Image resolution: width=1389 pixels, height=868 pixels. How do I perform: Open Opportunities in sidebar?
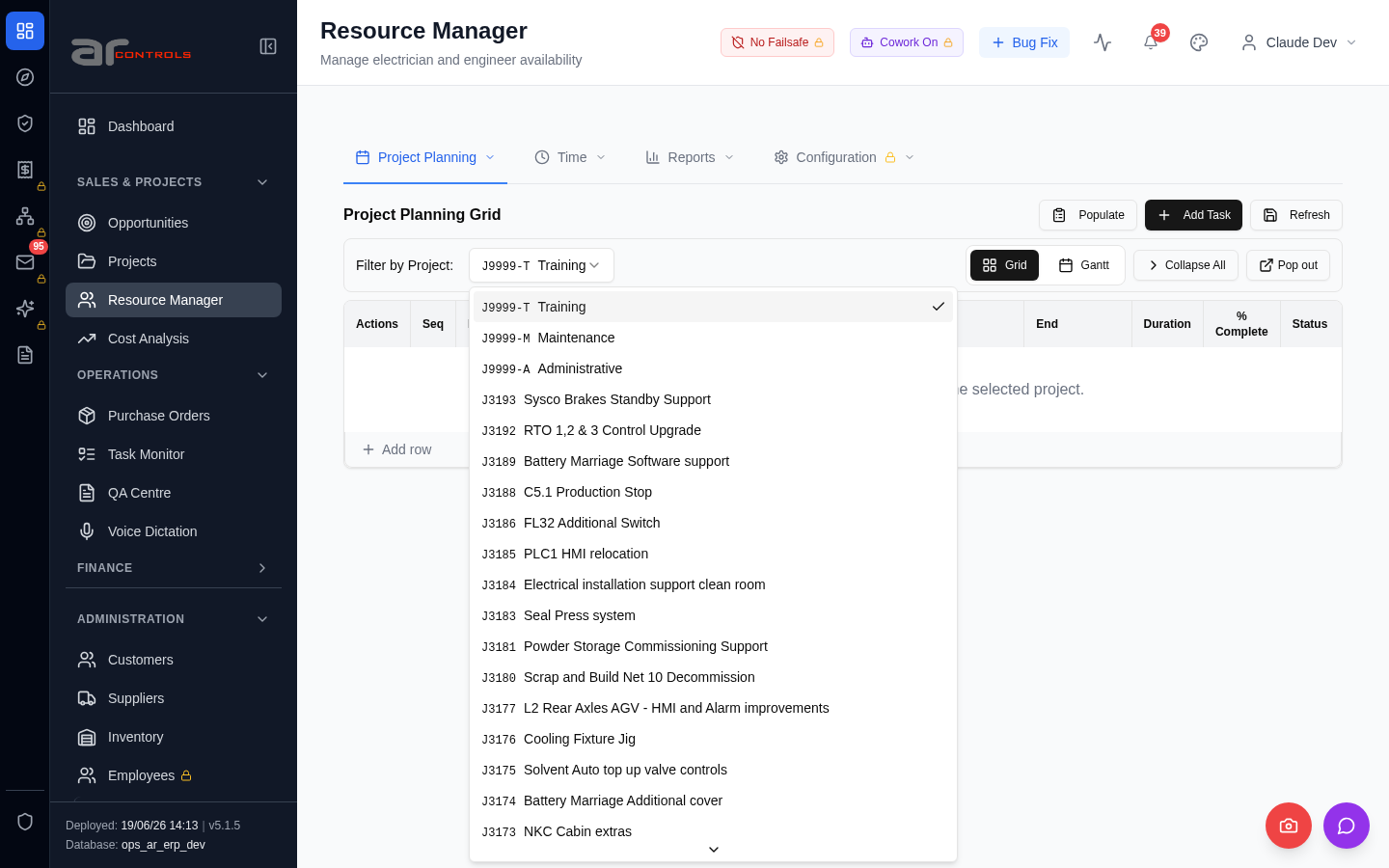tap(174, 223)
